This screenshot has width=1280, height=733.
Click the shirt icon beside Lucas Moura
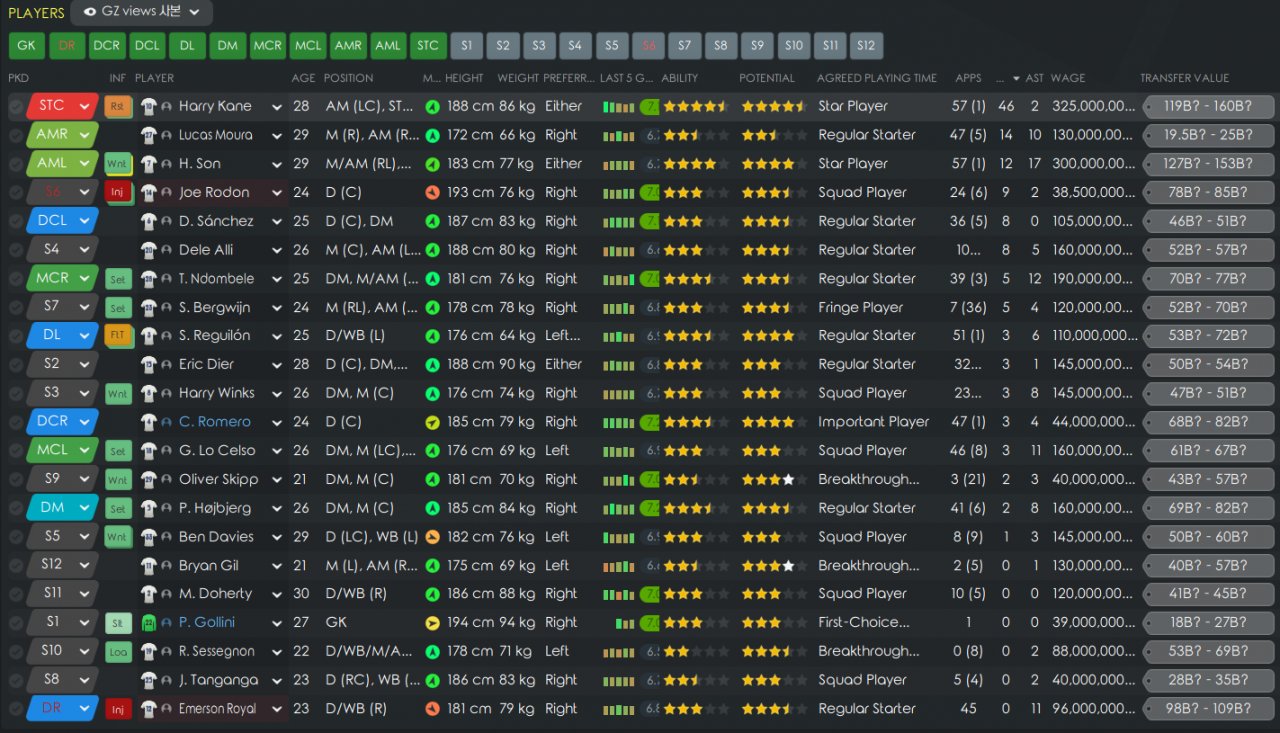pos(149,135)
